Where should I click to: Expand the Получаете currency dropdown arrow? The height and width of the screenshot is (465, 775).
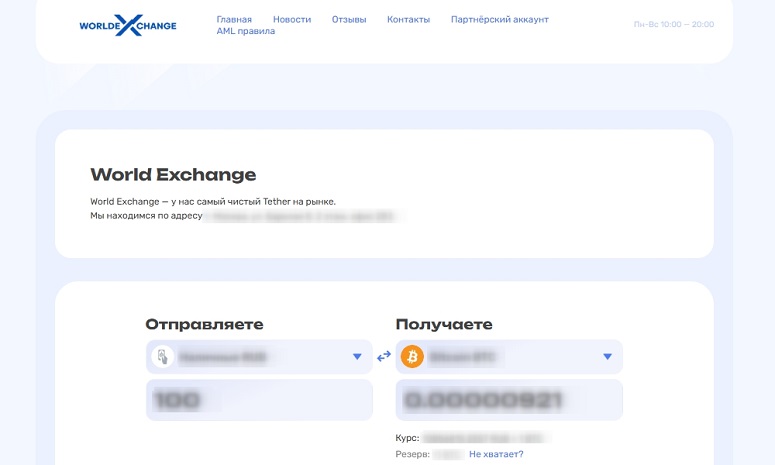607,356
